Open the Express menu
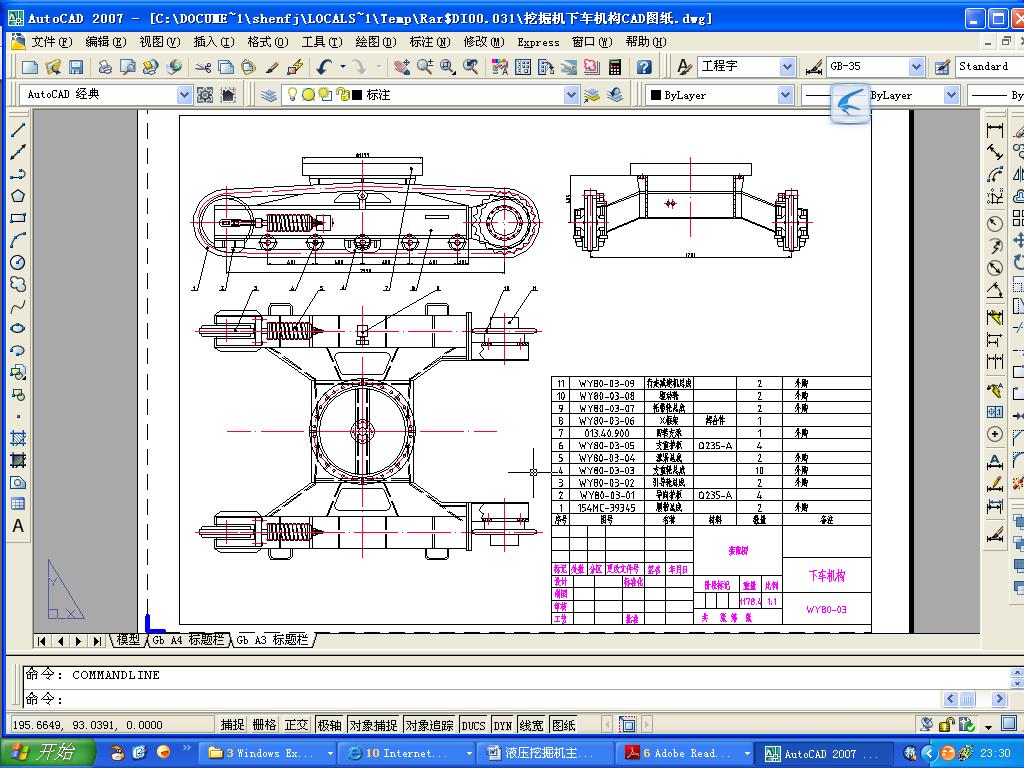Screen dimensions: 1024x768 [538, 42]
